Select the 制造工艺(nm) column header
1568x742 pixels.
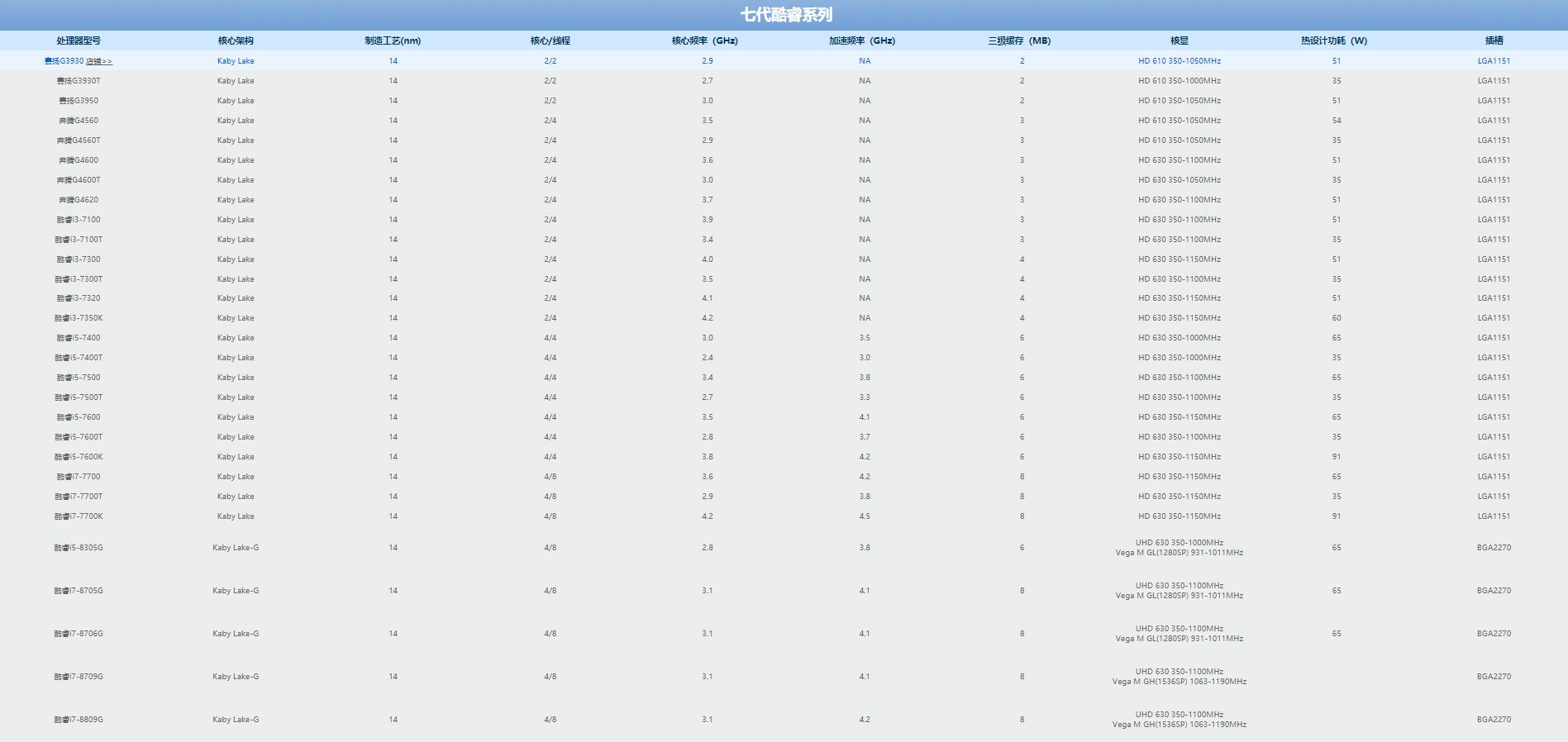(393, 40)
